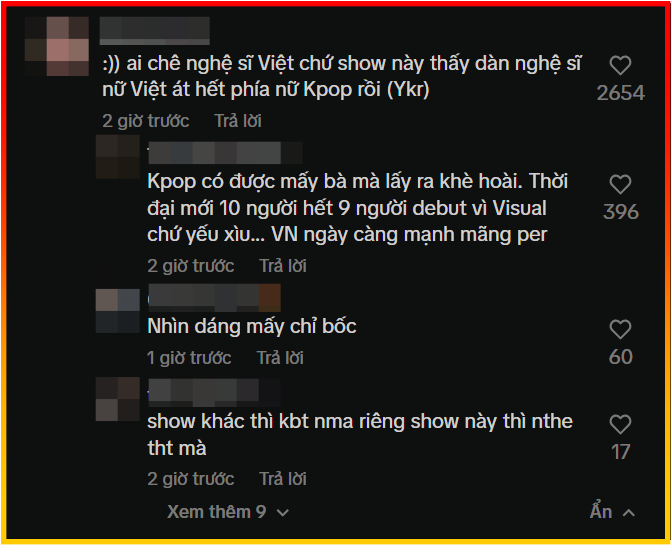Image resolution: width=671 pixels, height=545 pixels.
Task: Click the chevron next to 'Xem thêm 9'
Action: (283, 513)
